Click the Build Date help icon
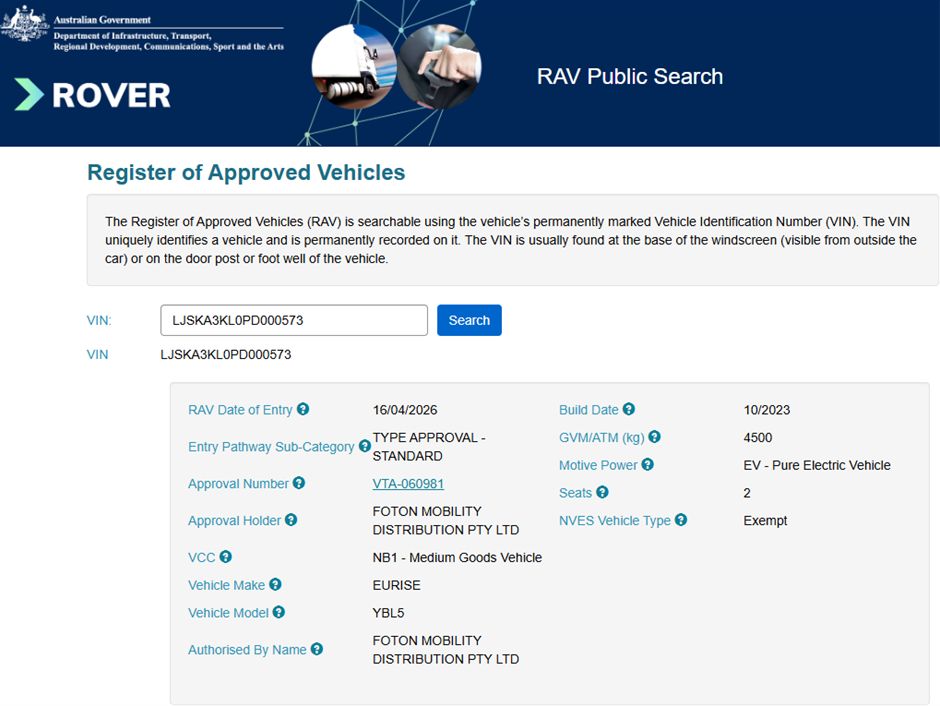 tap(629, 409)
